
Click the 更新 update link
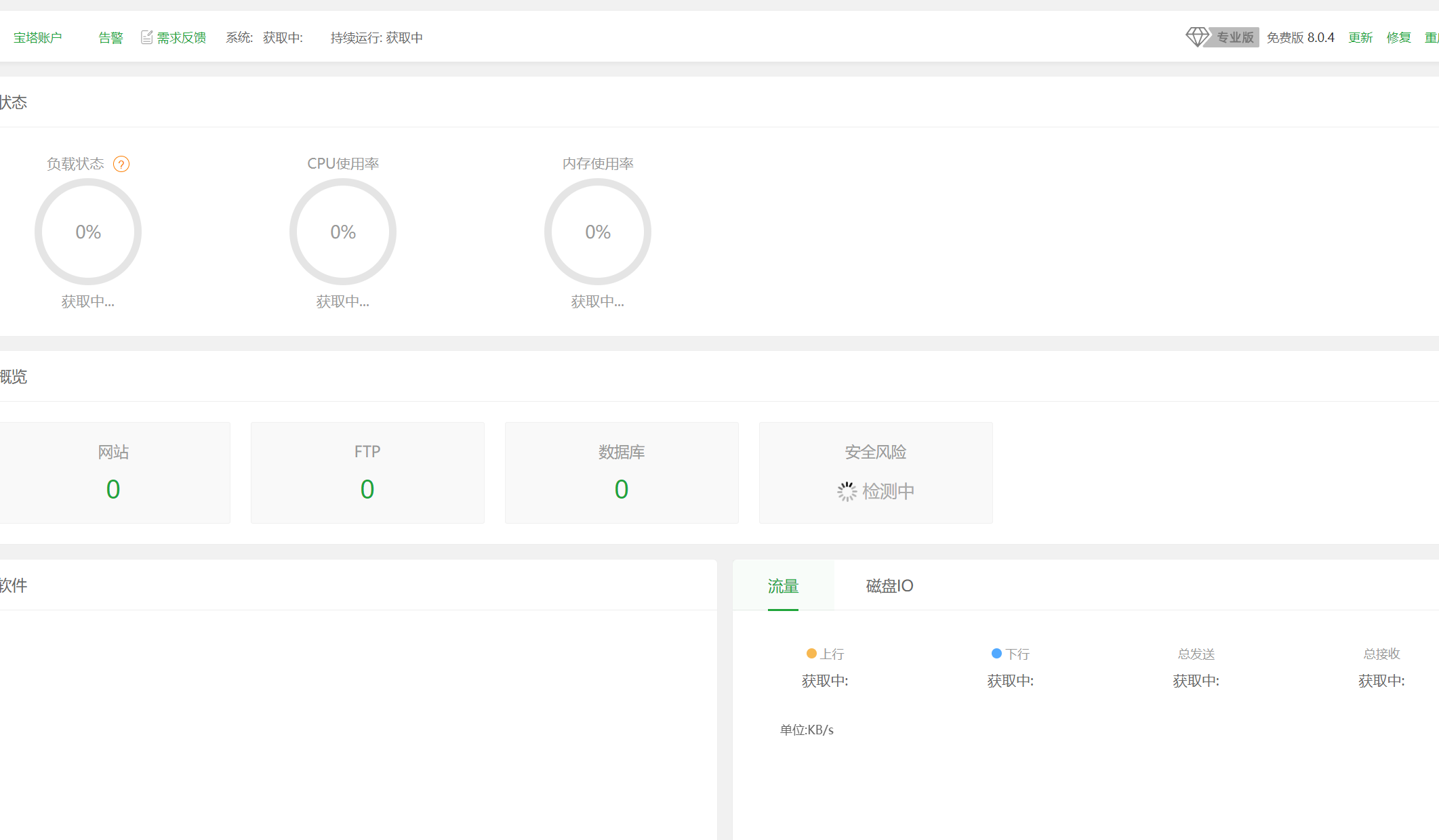[1360, 38]
